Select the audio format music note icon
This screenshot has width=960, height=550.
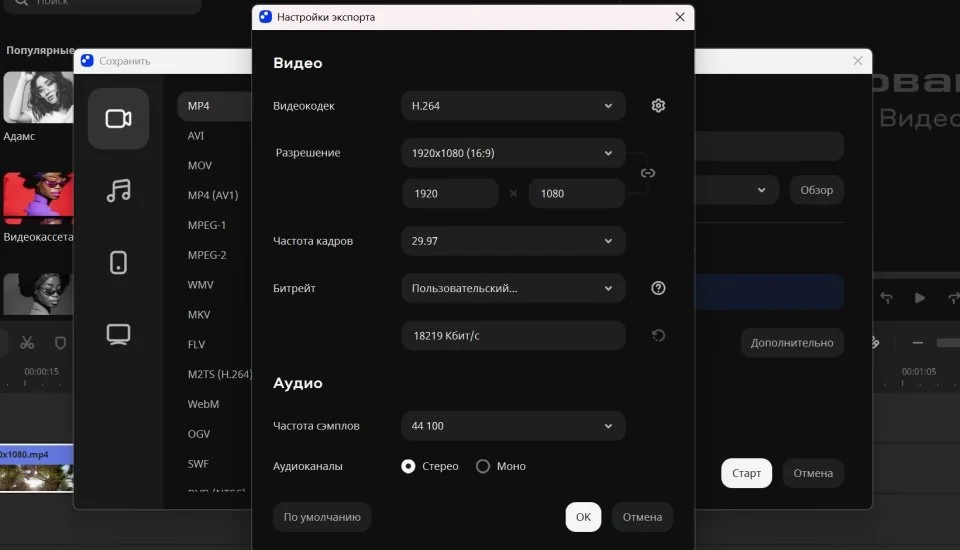click(118, 190)
